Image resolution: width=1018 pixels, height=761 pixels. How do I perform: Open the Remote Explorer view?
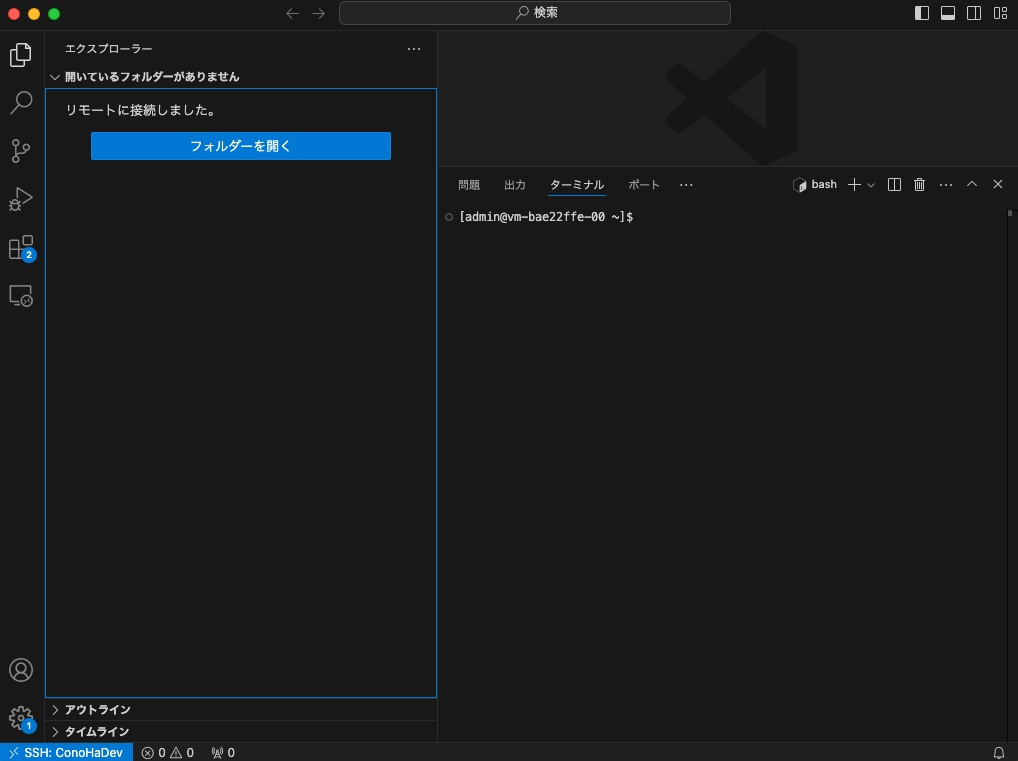pos(21,295)
